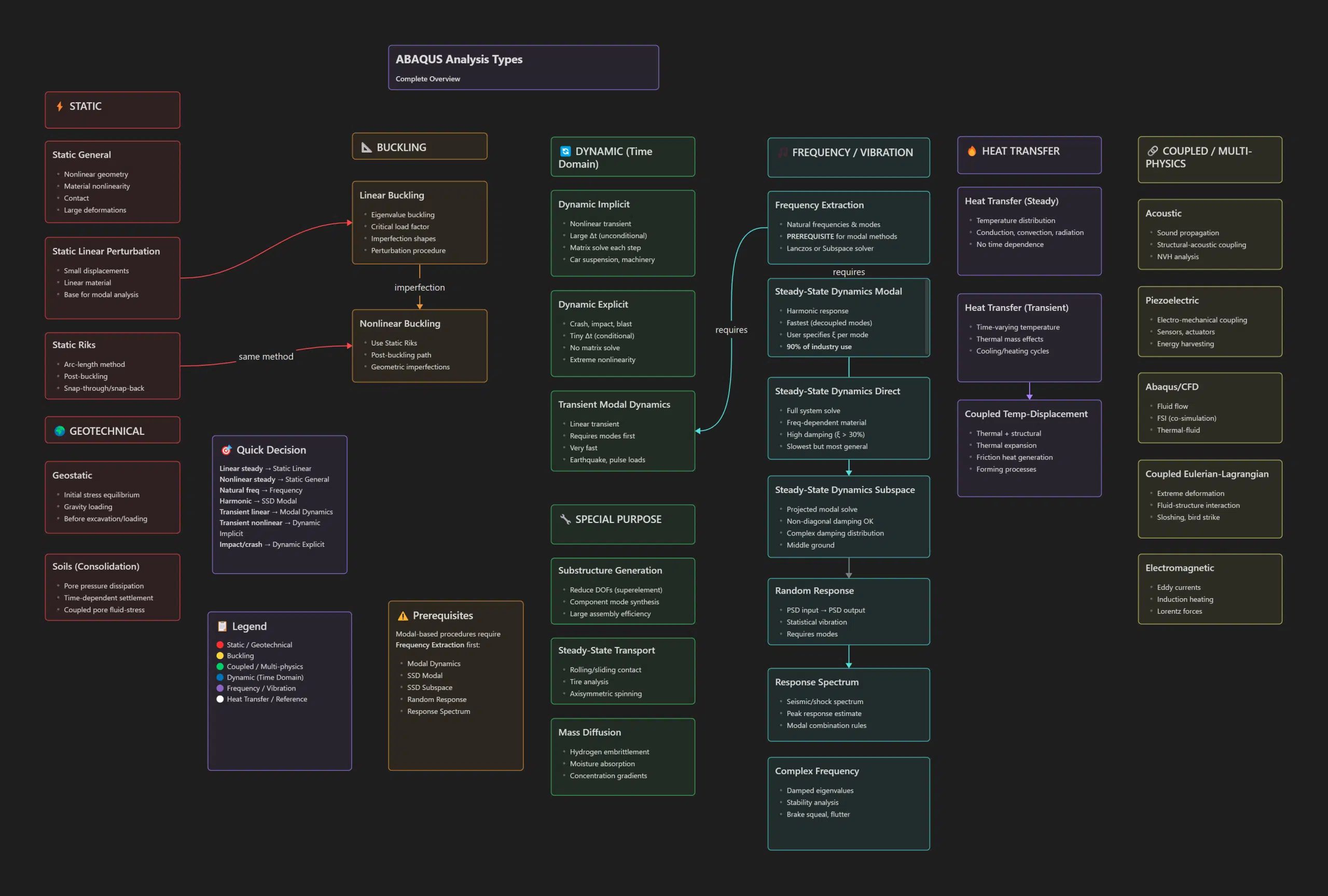Click the clipboard icon beside Legend

pyautogui.click(x=222, y=626)
